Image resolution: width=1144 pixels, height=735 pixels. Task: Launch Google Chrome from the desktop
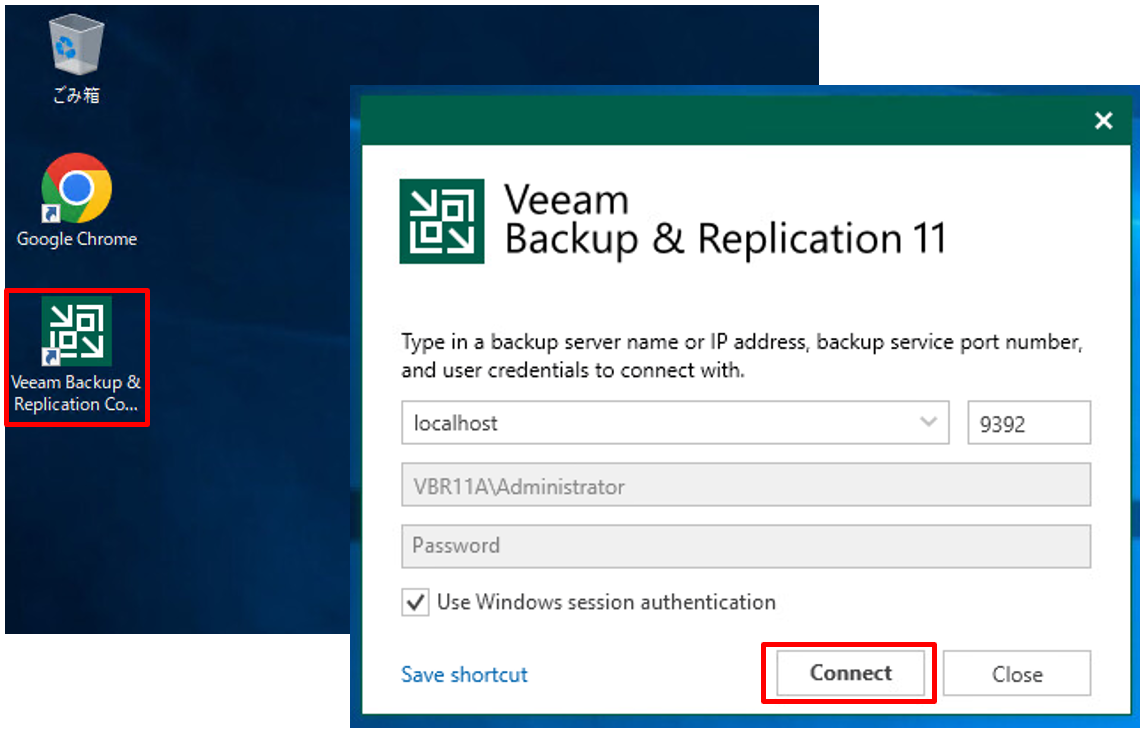coord(77,200)
